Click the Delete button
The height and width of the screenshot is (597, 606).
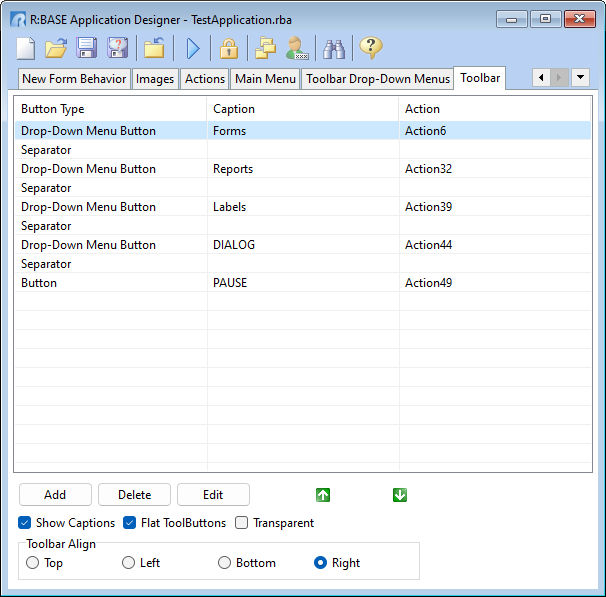tap(134, 495)
